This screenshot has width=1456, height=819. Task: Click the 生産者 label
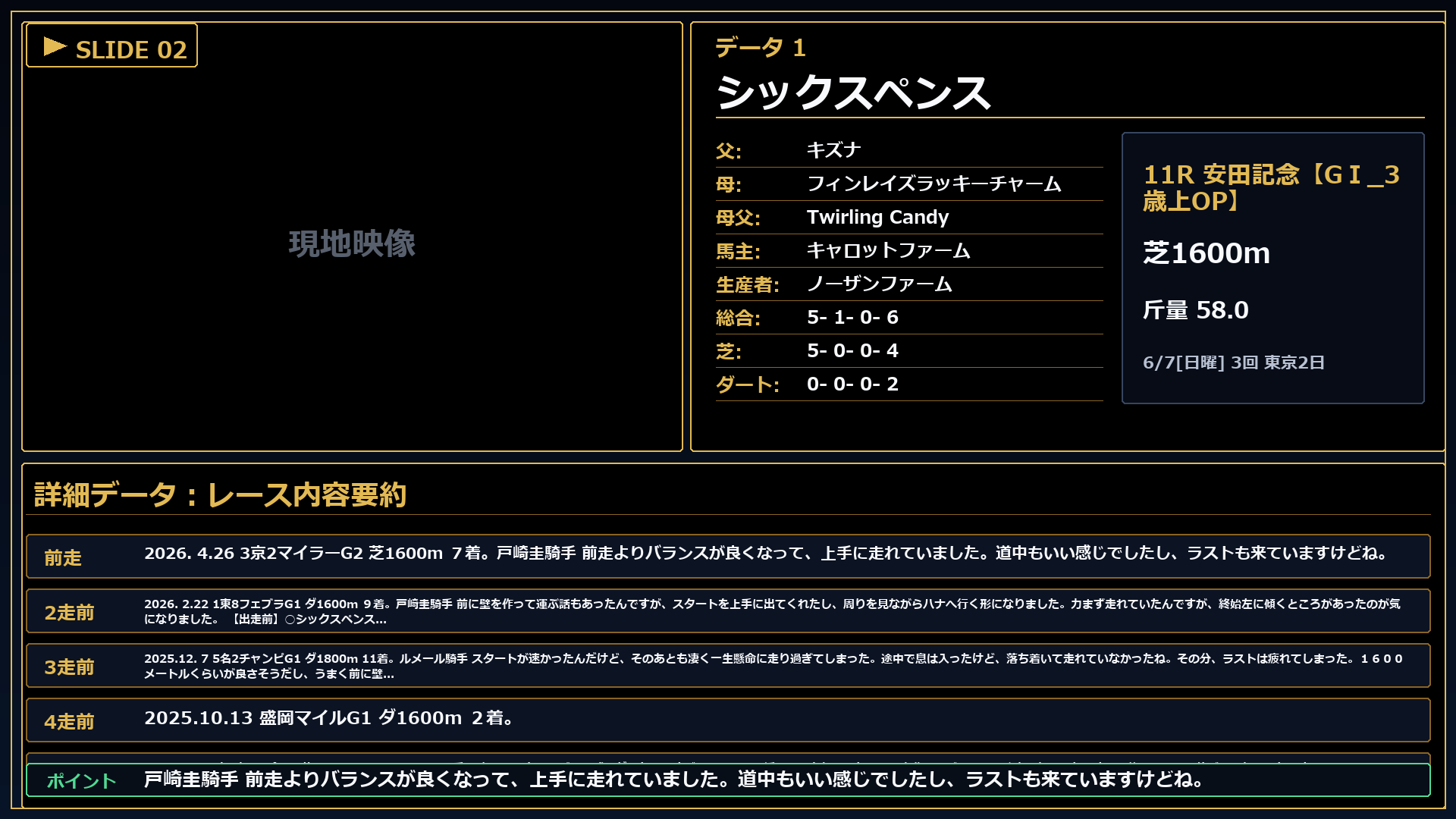pyautogui.click(x=748, y=284)
